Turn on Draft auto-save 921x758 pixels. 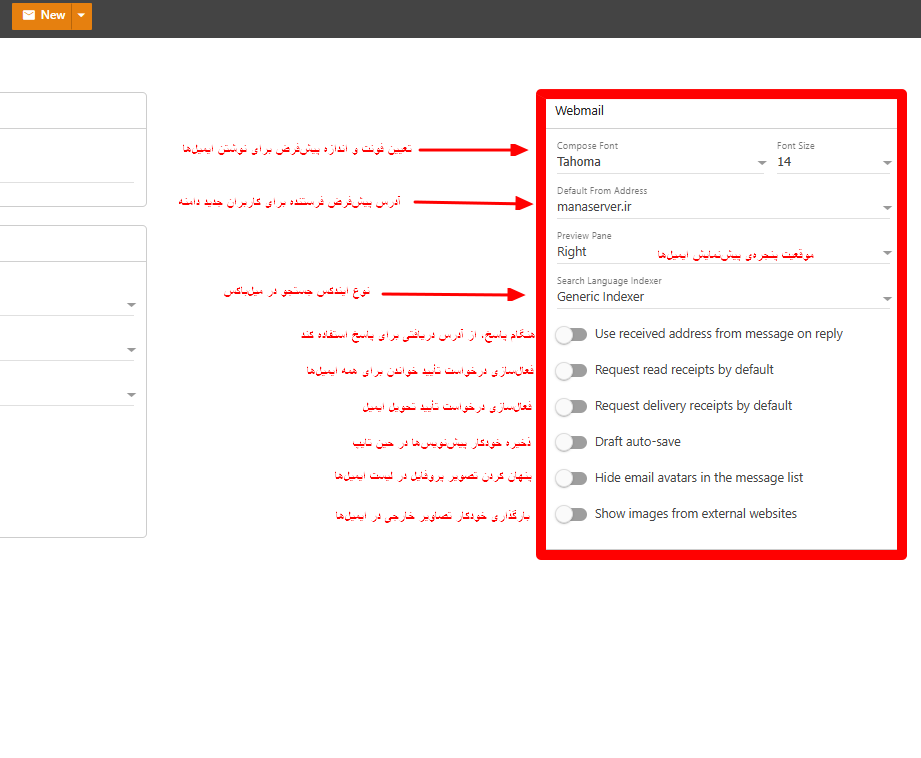pos(571,442)
